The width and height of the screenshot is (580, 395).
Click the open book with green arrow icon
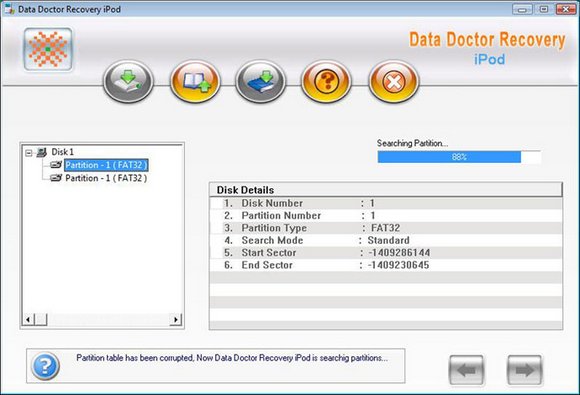[195, 81]
